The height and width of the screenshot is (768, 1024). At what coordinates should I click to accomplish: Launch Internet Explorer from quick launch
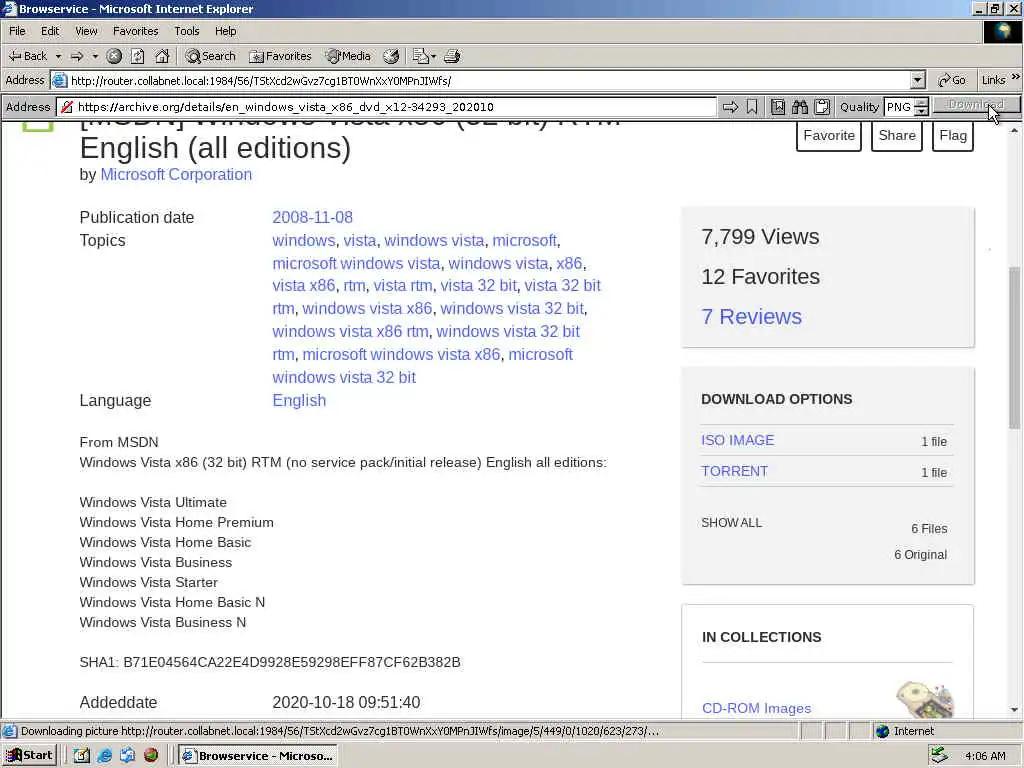click(104, 756)
